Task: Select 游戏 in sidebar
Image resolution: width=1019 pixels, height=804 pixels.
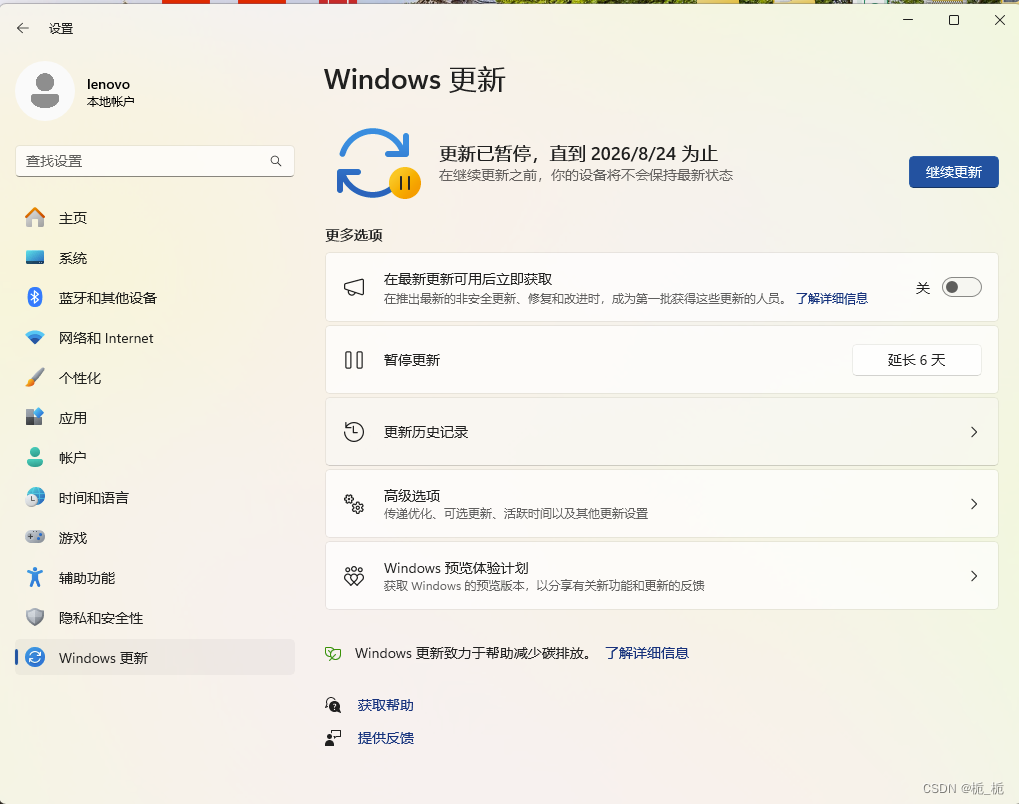Action: coord(155,538)
